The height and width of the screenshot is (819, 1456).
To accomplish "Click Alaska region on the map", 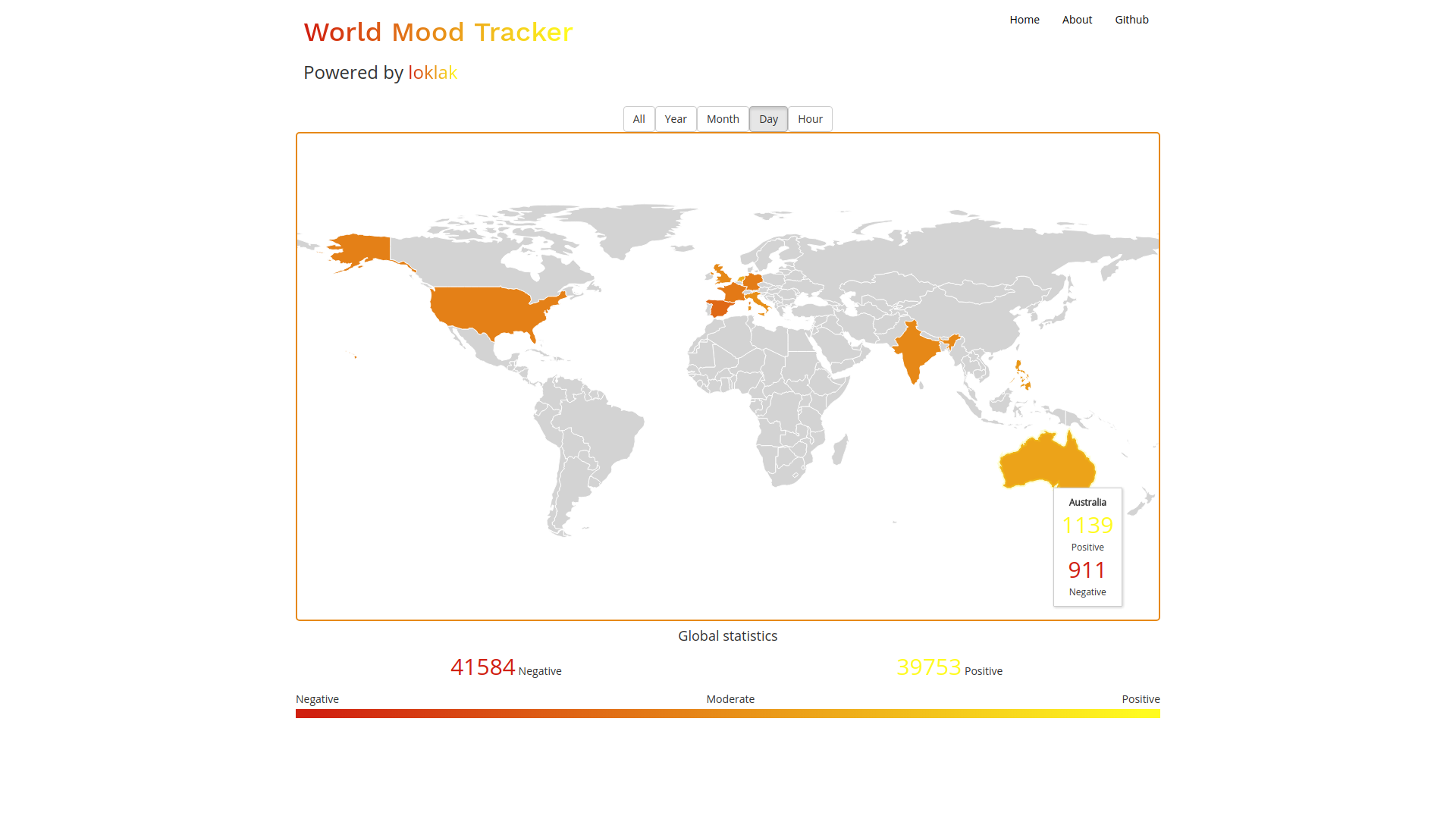I will point(362,249).
